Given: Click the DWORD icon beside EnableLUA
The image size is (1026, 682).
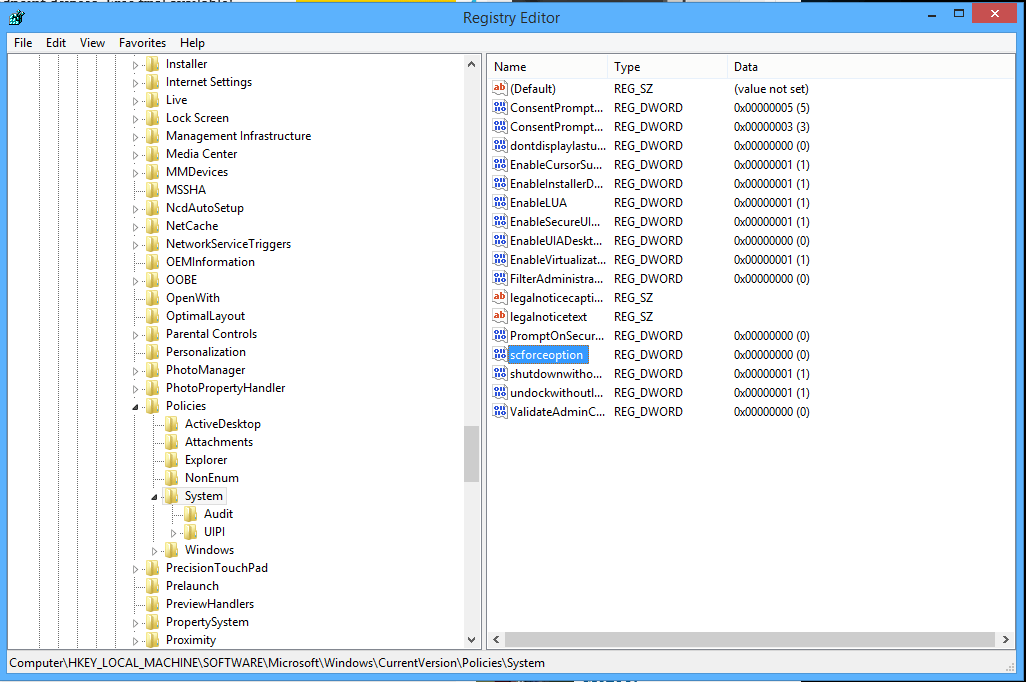Looking at the screenshot, I should pyautogui.click(x=499, y=202).
